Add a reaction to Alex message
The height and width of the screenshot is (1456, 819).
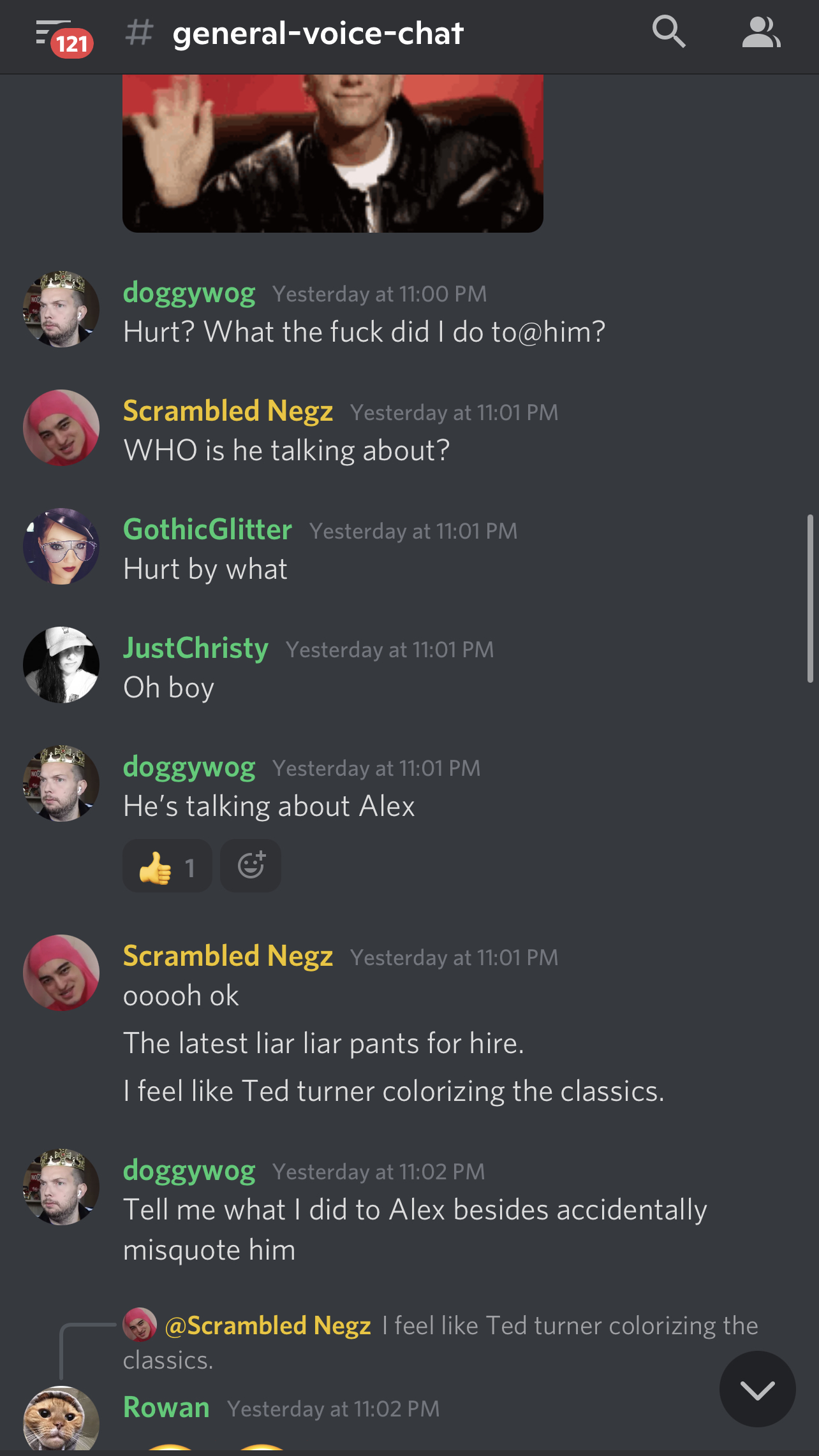click(251, 866)
